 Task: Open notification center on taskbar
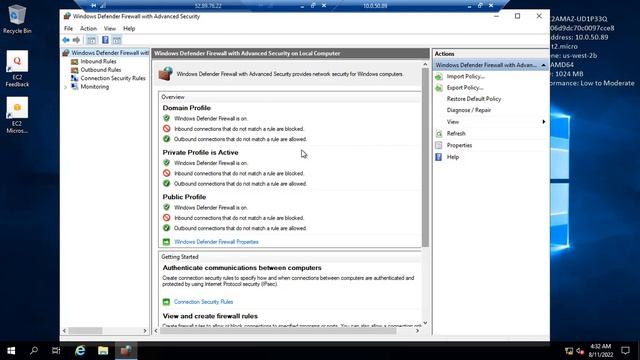point(625,351)
